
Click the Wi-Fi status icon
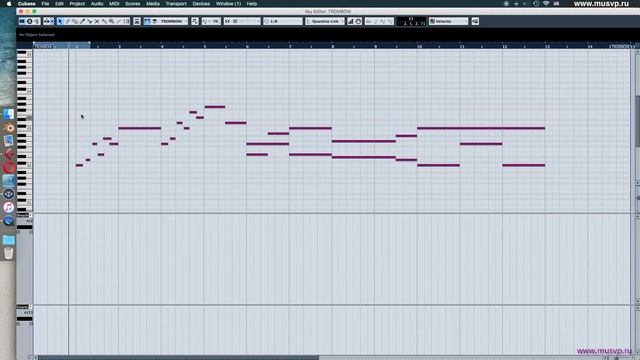pos(546,4)
